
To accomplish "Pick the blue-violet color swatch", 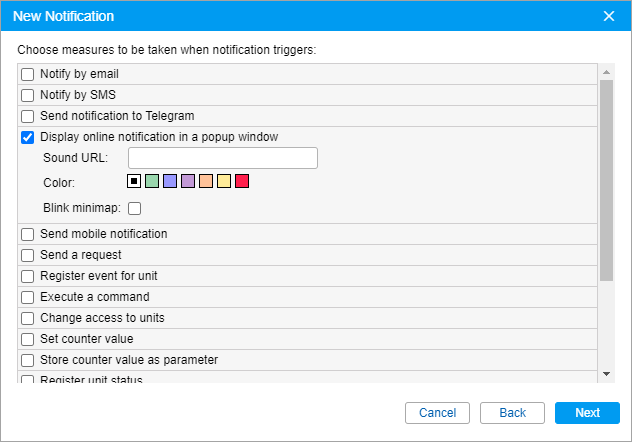I will [x=170, y=181].
